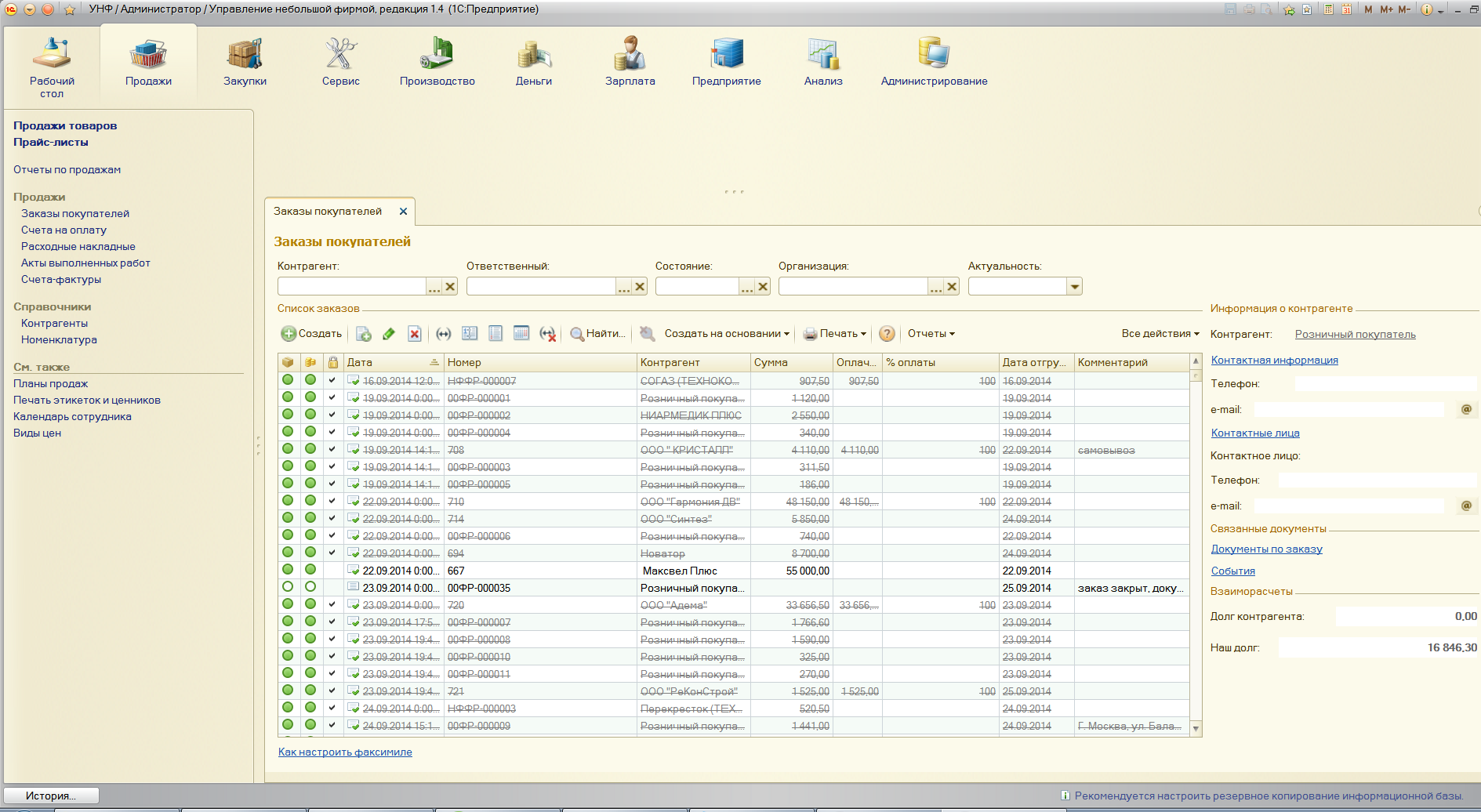The height and width of the screenshot is (812, 1481).
Task: Click the green pencil edit icon
Action: pos(389,334)
